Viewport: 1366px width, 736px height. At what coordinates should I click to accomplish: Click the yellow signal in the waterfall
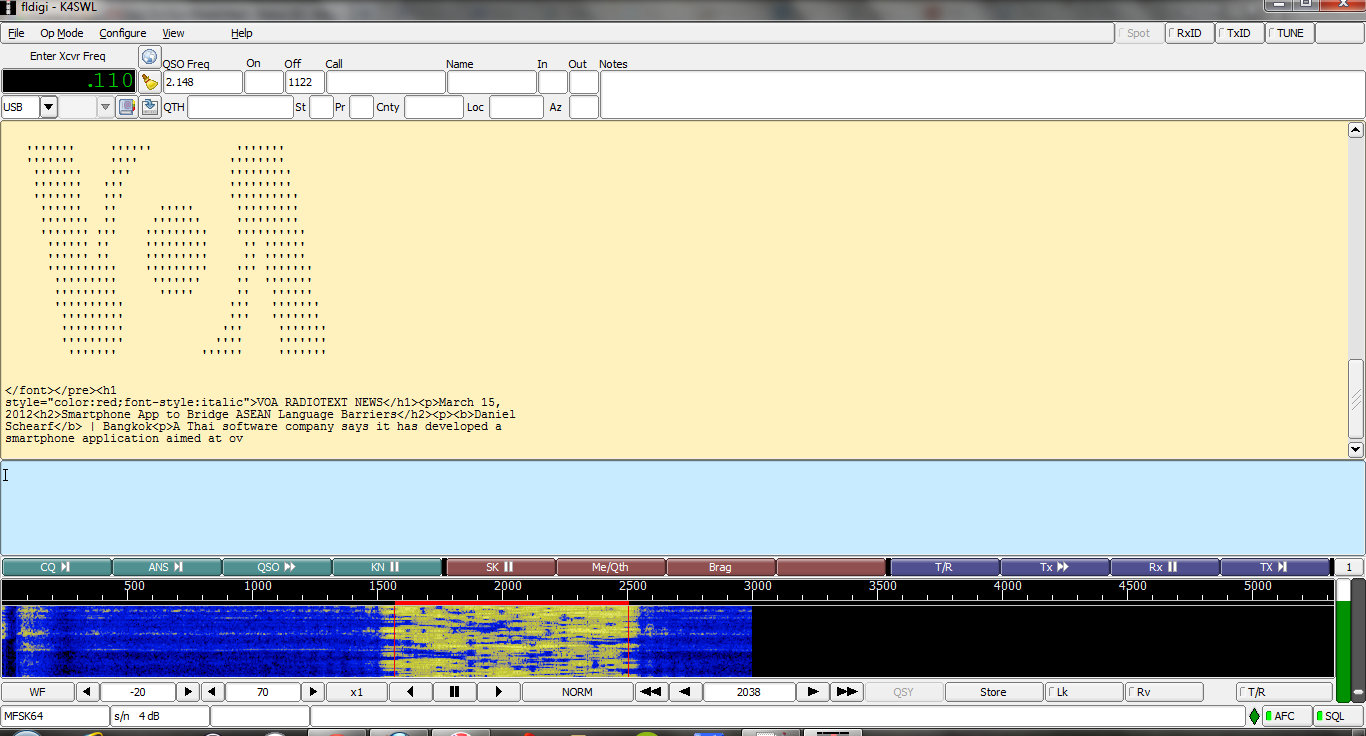511,641
